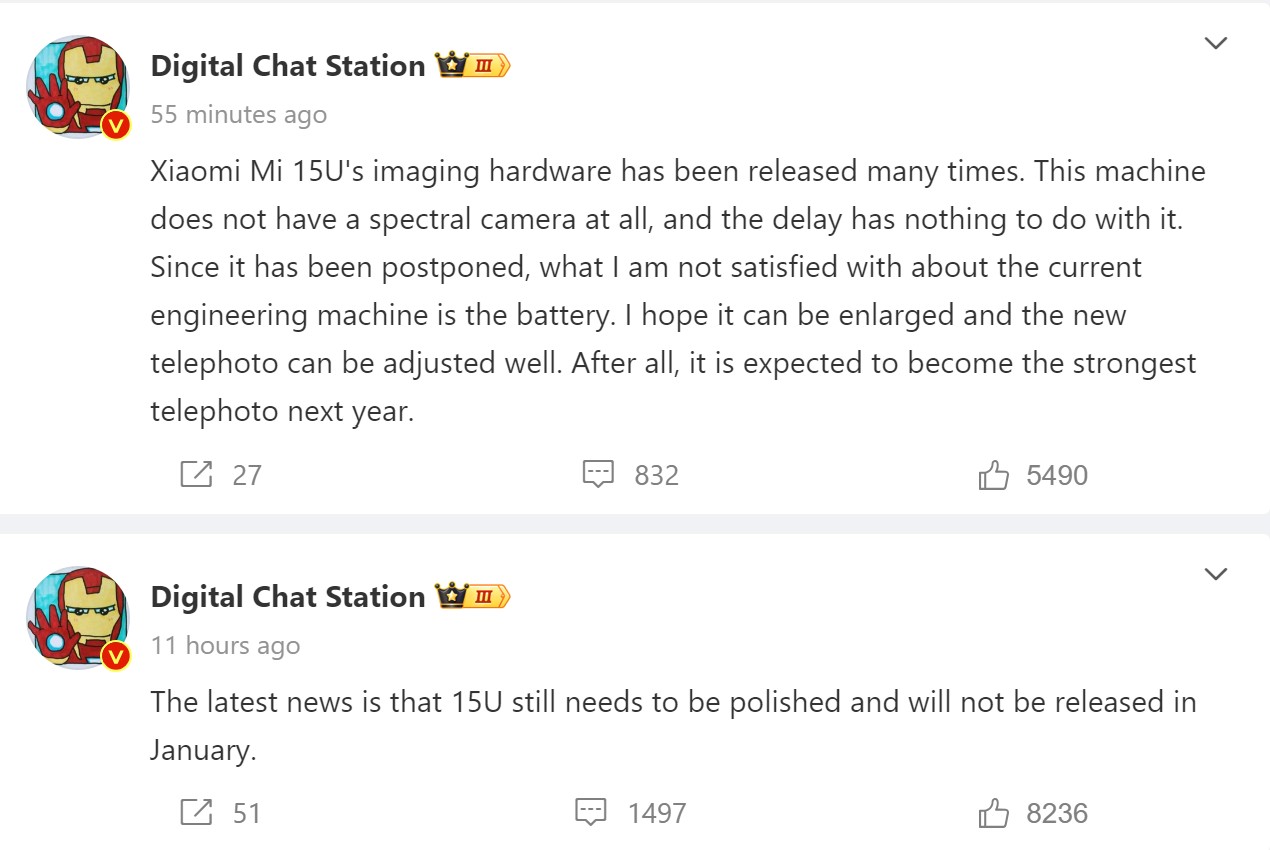Click the '55 minutes ago' timestamp
The image size is (1270, 850).
pos(238,115)
